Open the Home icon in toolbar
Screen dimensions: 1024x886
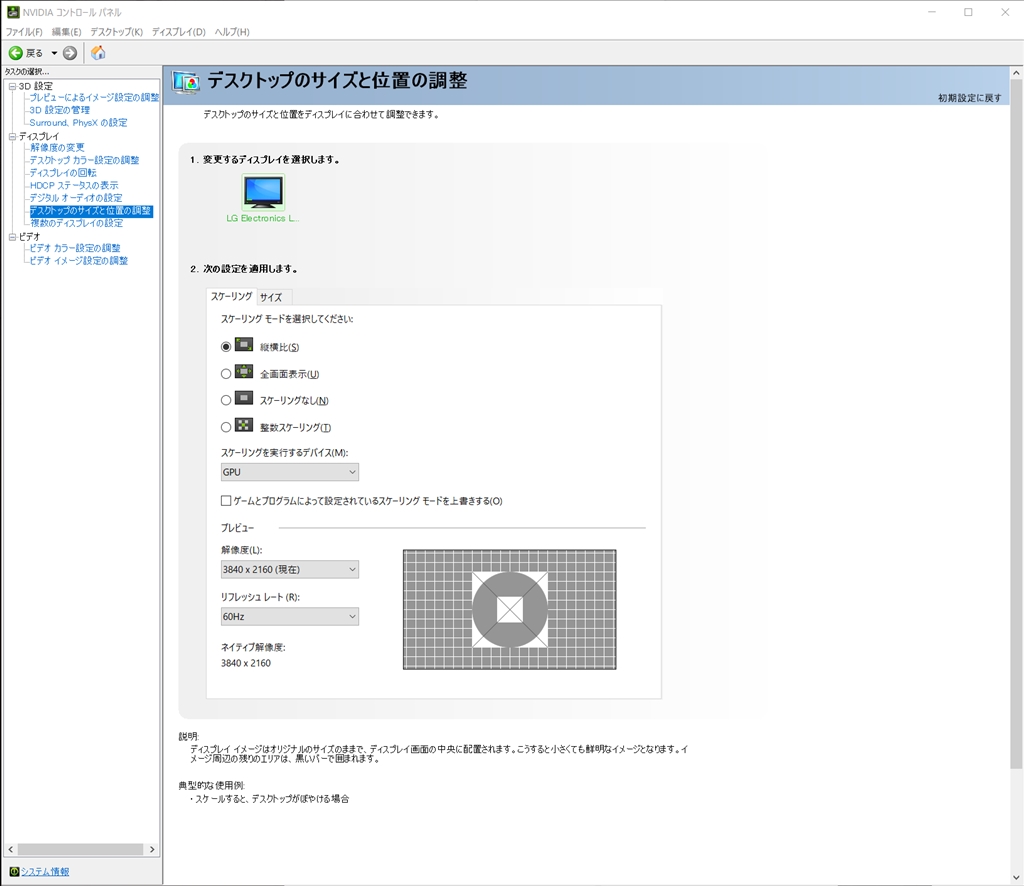[98, 53]
